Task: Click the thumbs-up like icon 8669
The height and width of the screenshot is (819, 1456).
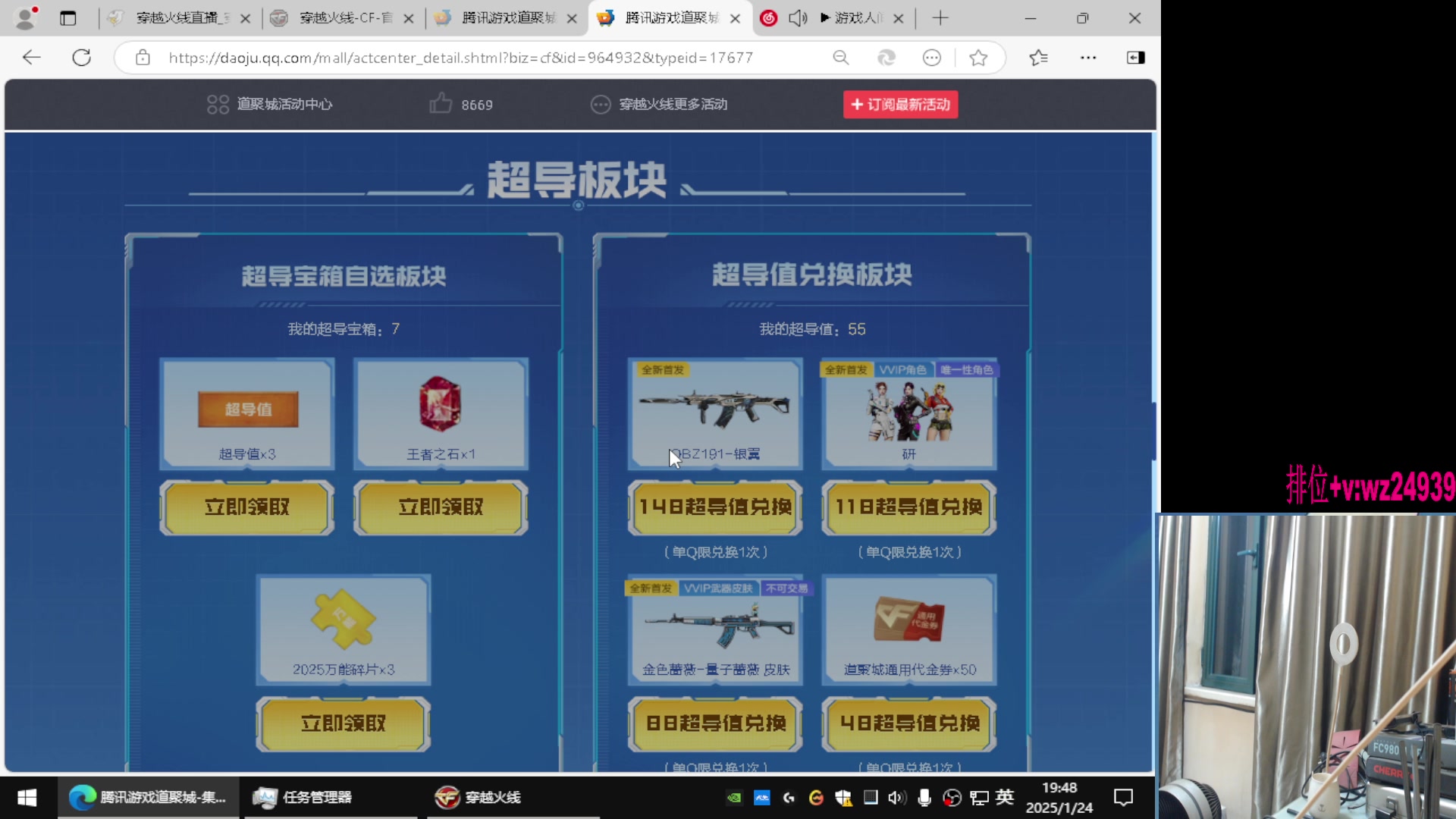Action: [x=441, y=104]
